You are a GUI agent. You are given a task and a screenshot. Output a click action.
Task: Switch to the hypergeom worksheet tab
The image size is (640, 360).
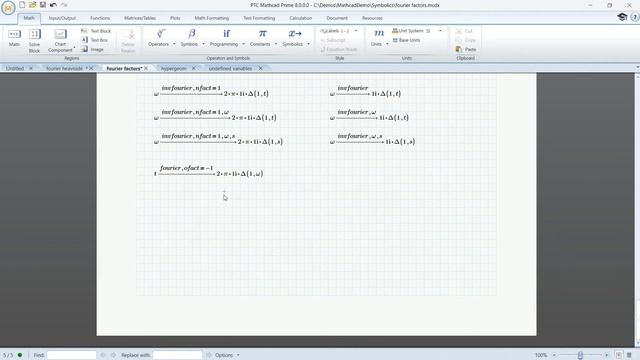(x=173, y=68)
